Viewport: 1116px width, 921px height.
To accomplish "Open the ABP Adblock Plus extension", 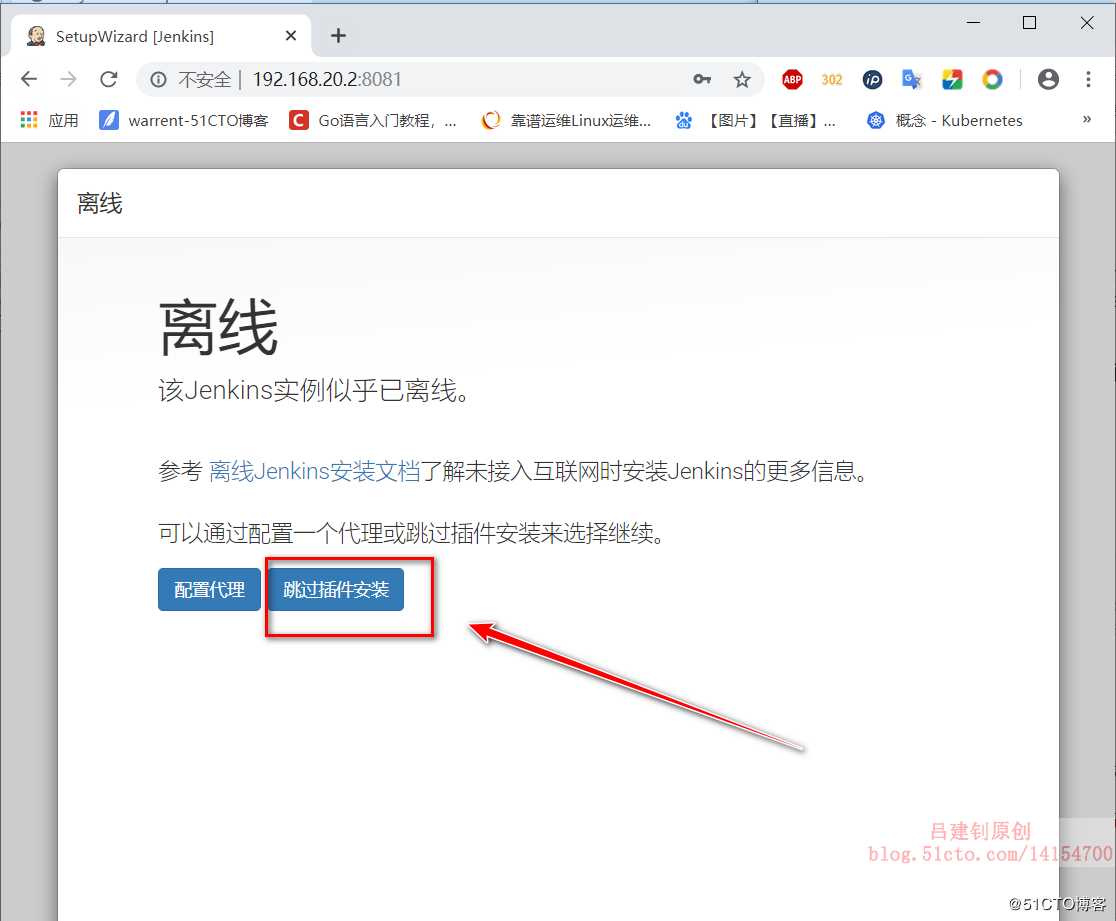I will click(792, 79).
